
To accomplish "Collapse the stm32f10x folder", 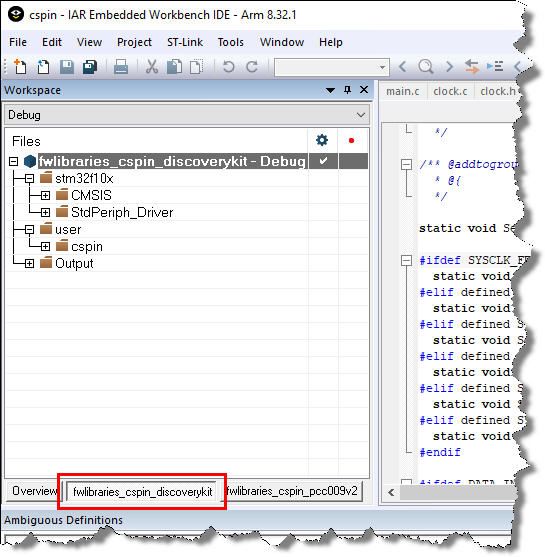I will (x=29, y=178).
